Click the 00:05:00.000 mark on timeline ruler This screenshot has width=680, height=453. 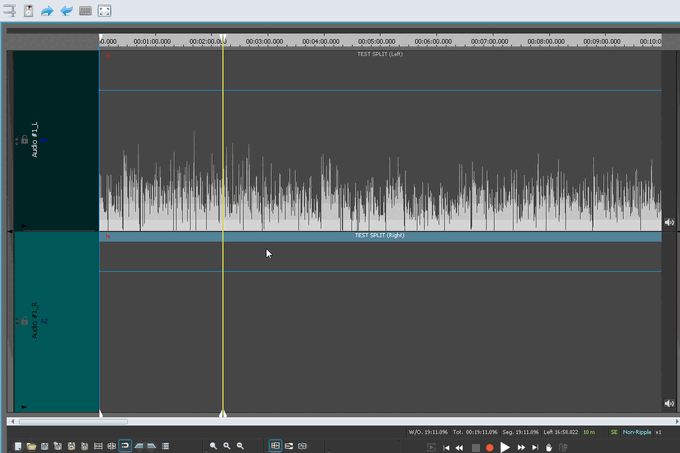[377, 42]
